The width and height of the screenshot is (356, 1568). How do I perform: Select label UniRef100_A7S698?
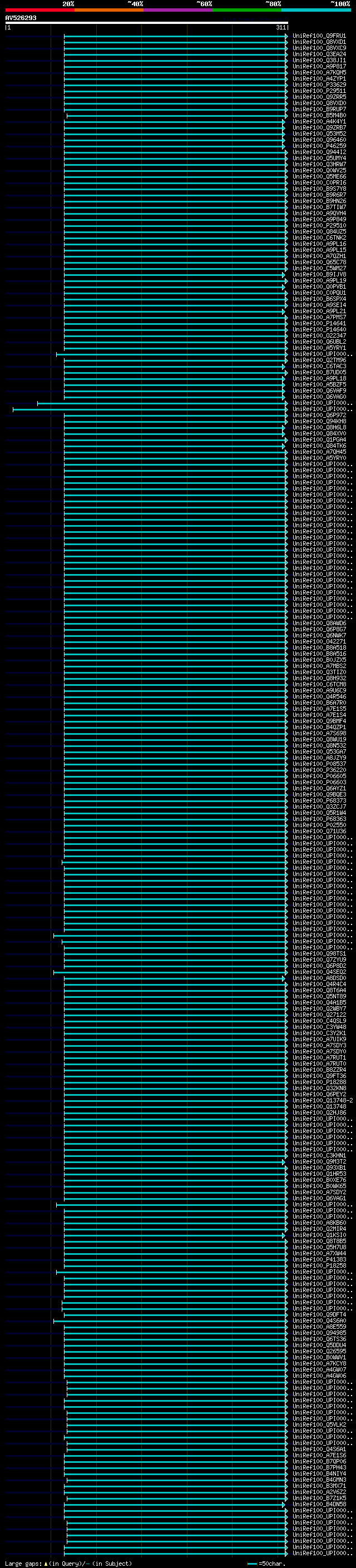coord(319,734)
